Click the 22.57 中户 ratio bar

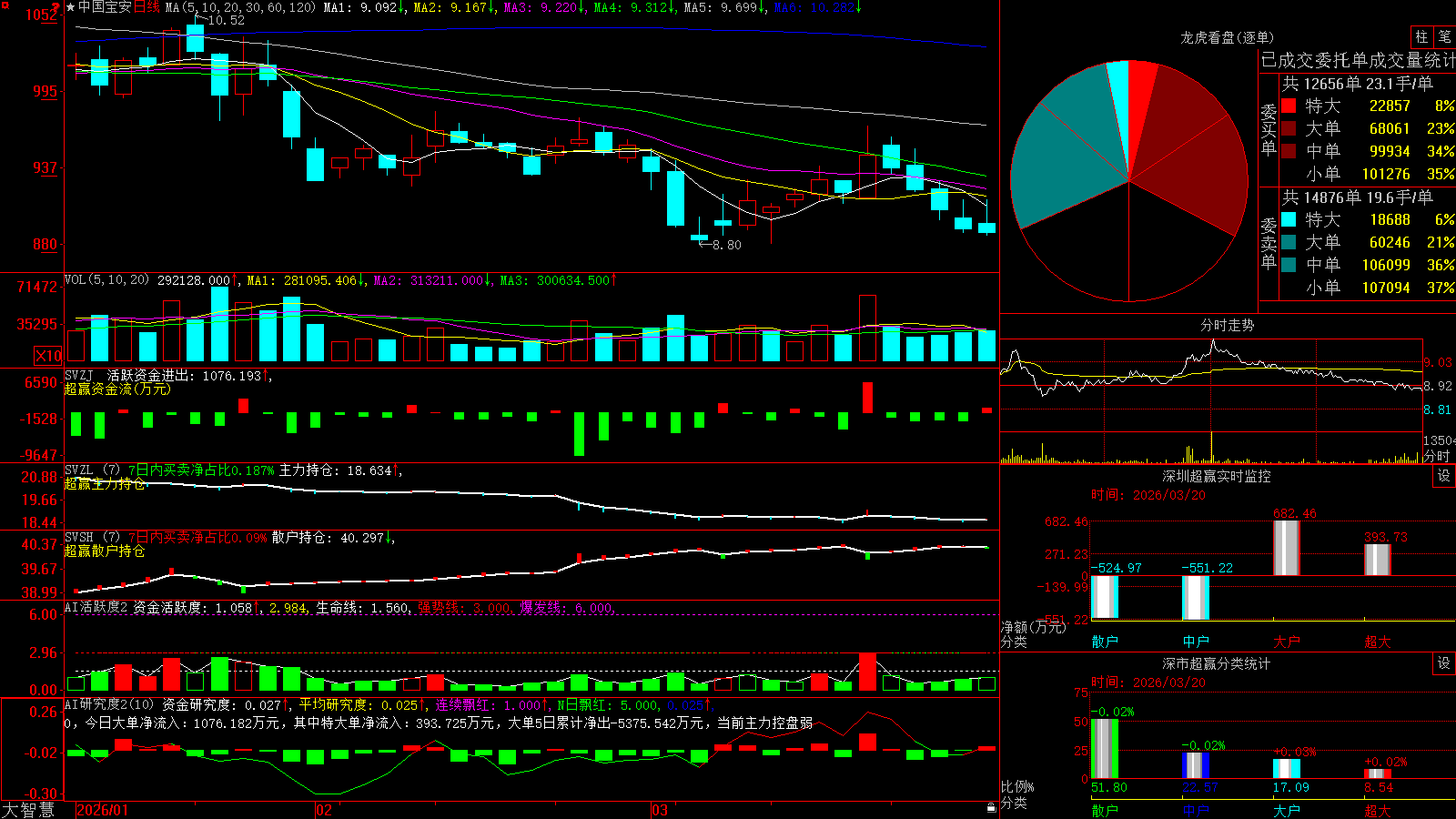pos(1196,765)
